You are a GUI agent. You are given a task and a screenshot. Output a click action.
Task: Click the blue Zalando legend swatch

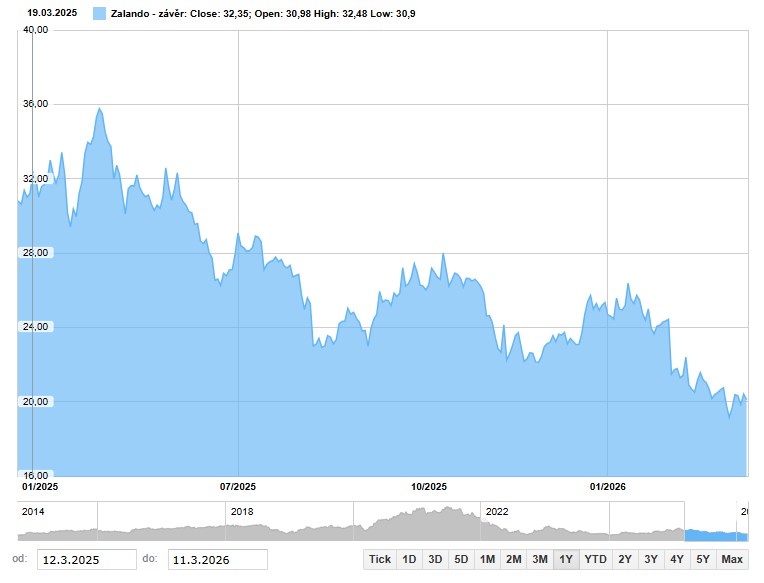click(x=99, y=13)
